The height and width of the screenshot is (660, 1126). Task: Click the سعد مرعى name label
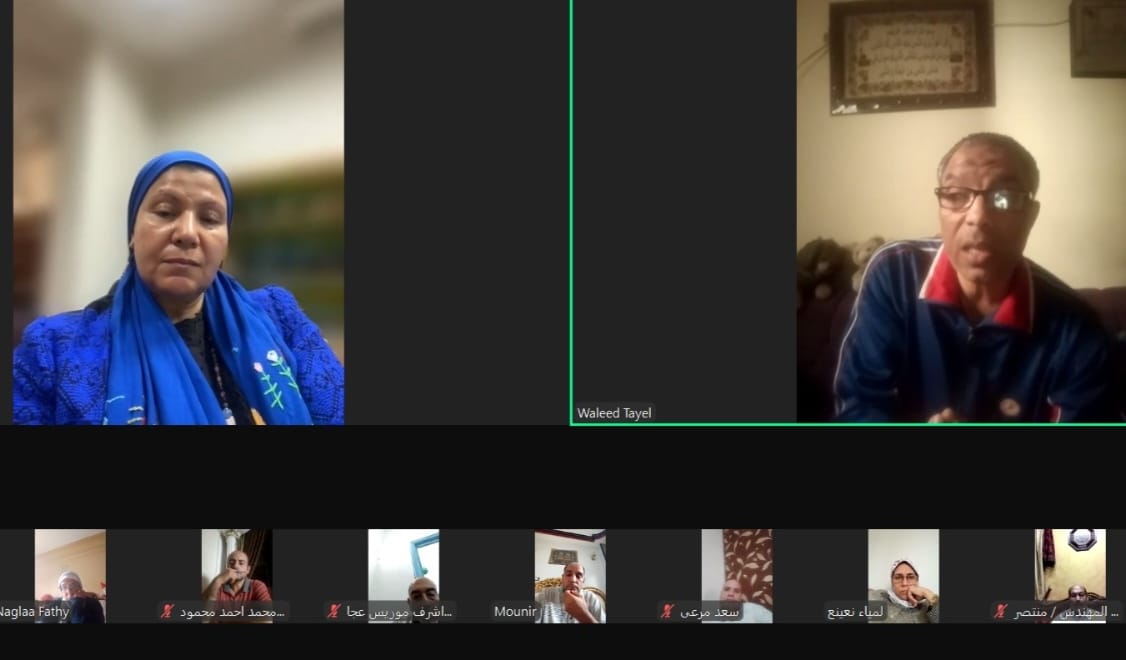(x=708, y=611)
